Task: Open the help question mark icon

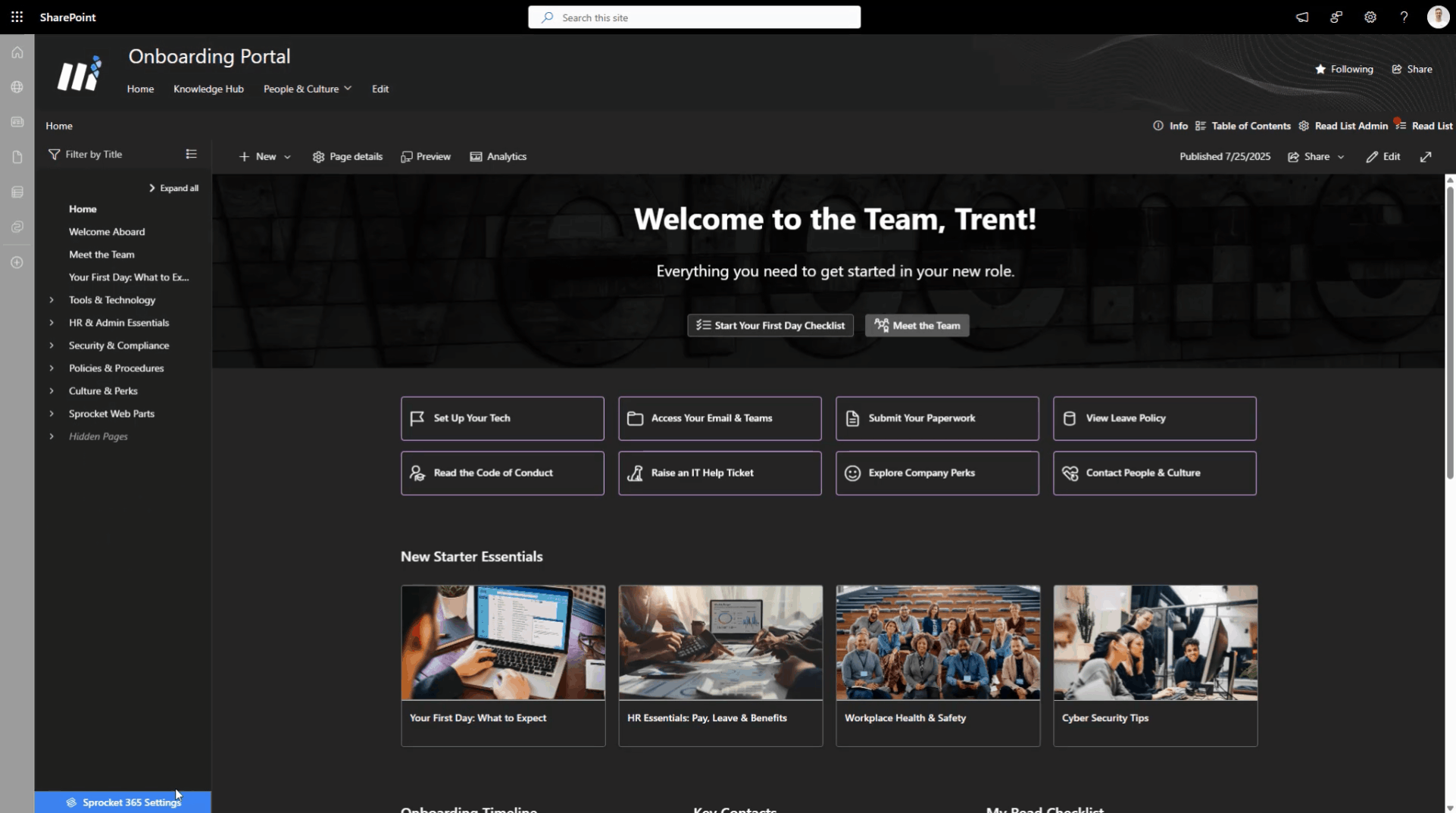Action: 1404,17
